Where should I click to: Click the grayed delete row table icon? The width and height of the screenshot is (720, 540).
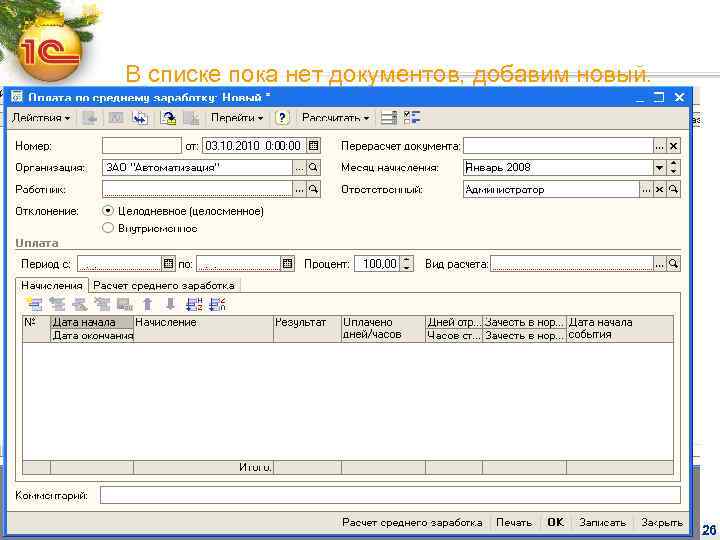tap(102, 304)
